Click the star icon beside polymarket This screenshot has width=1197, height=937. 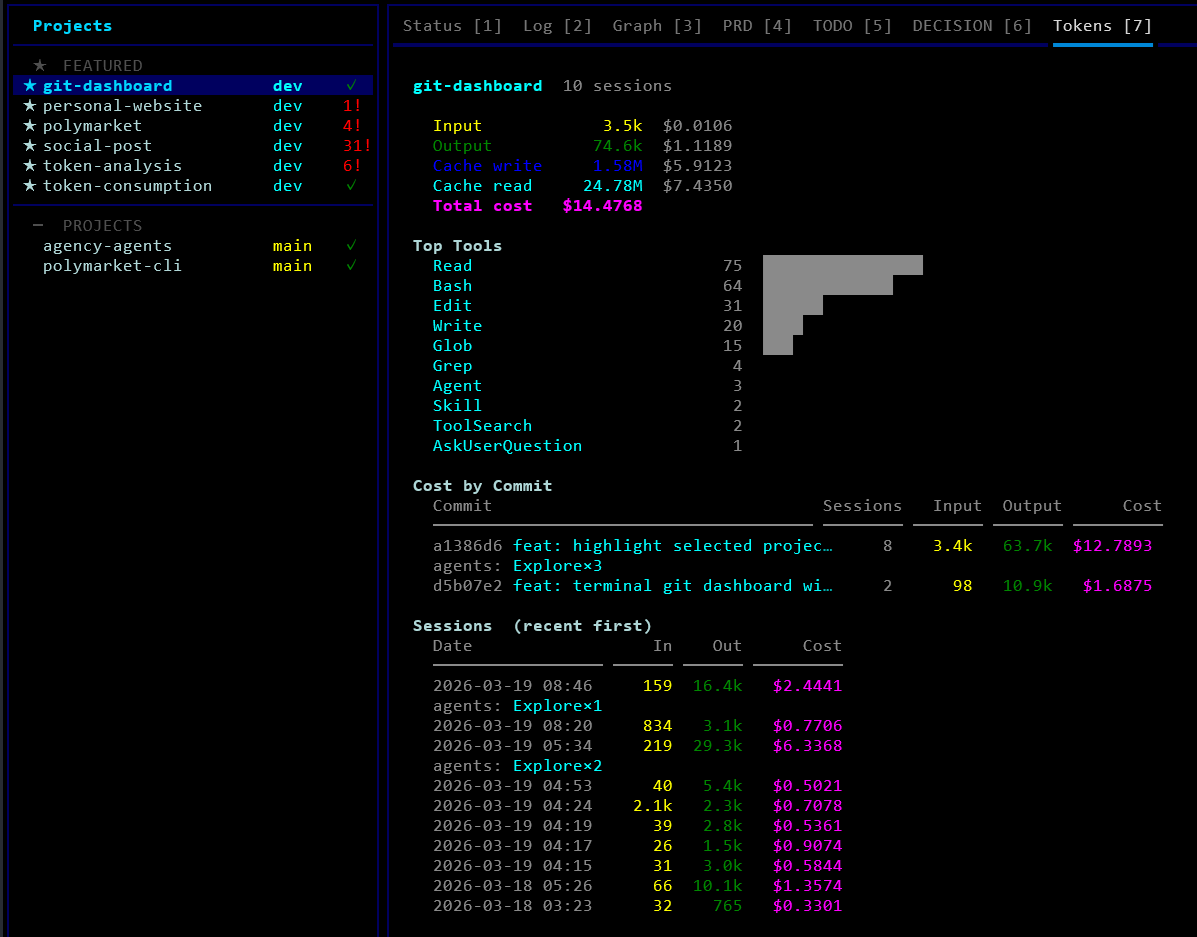[x=30, y=126]
